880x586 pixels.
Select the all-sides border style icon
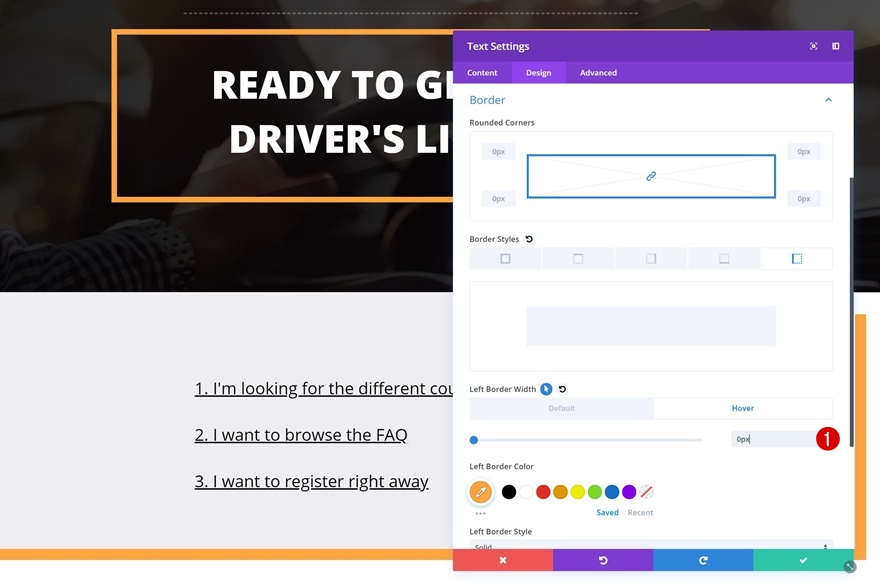[x=505, y=259]
